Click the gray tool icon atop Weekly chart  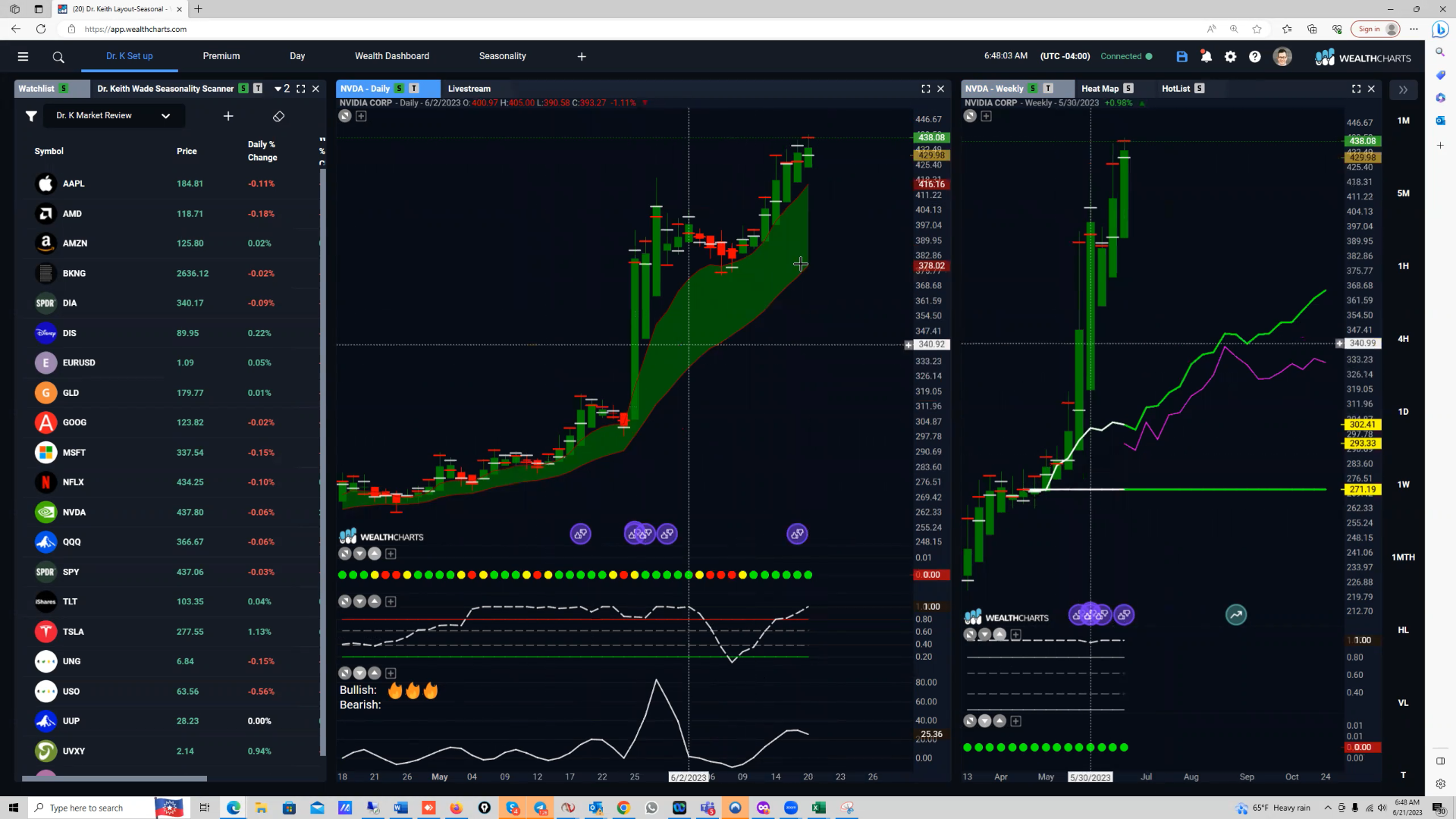tap(970, 116)
